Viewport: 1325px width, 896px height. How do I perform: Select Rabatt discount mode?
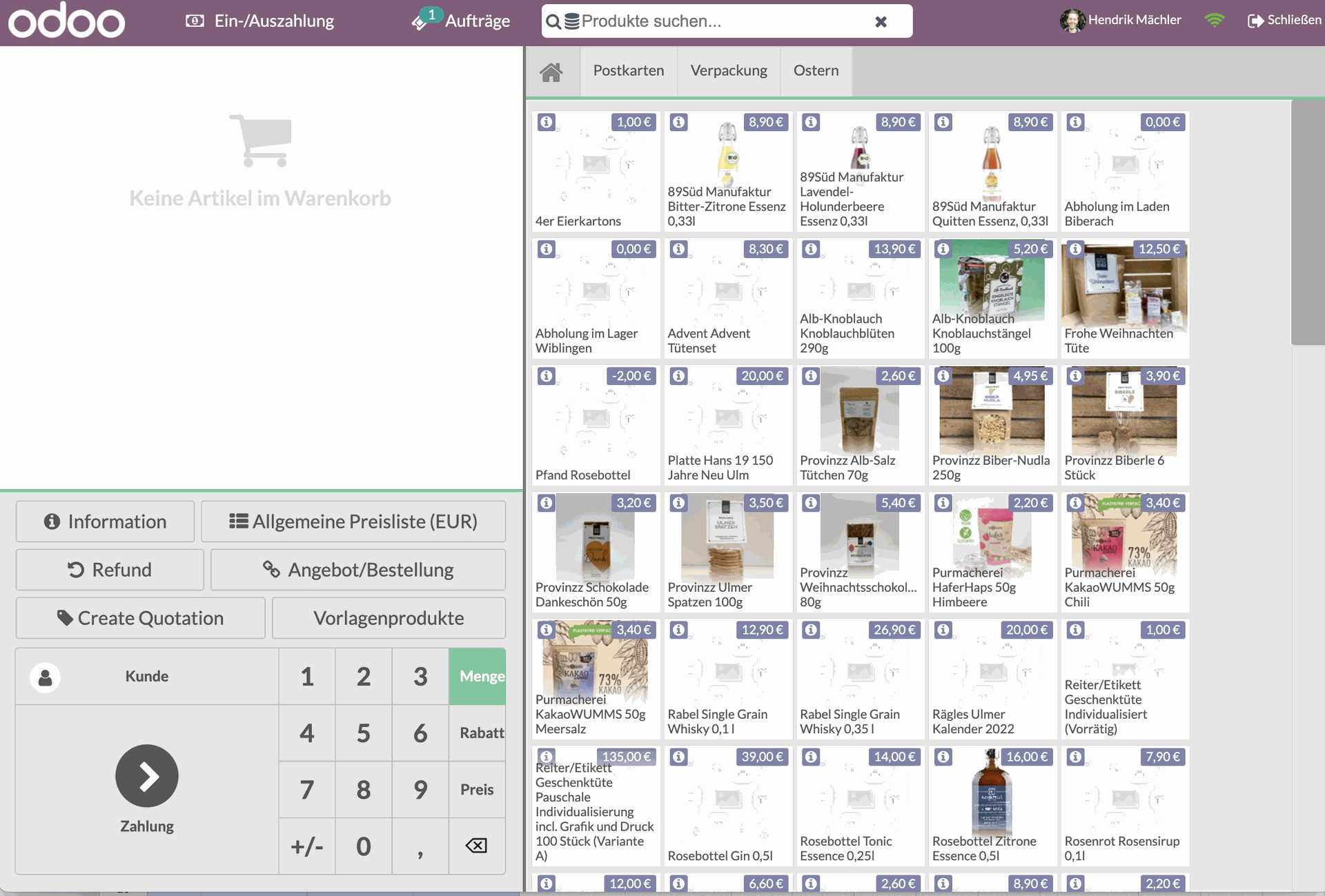coord(478,733)
